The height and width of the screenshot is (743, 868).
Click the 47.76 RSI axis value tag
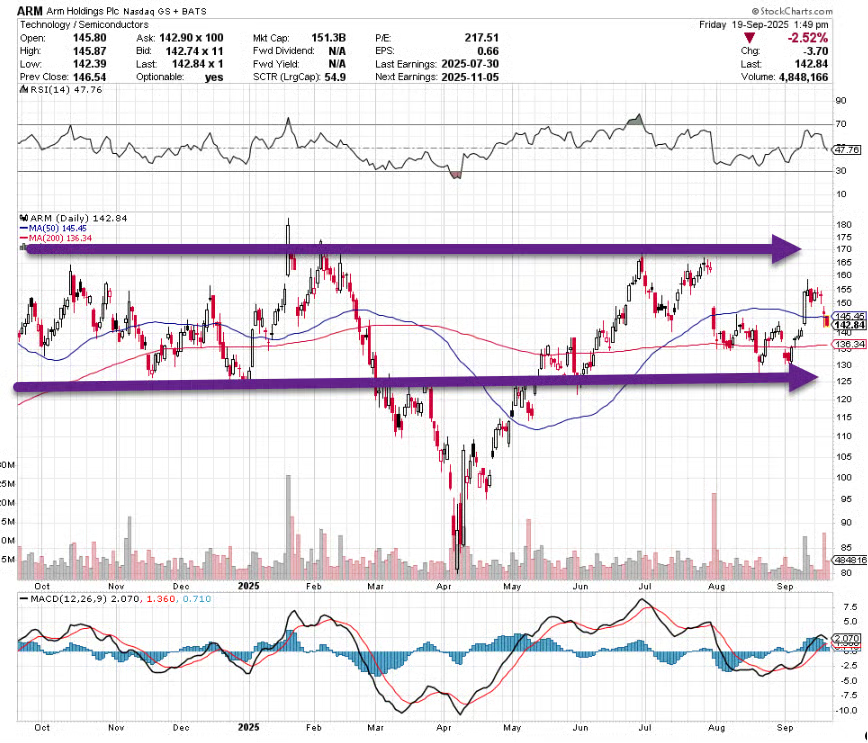(846, 150)
